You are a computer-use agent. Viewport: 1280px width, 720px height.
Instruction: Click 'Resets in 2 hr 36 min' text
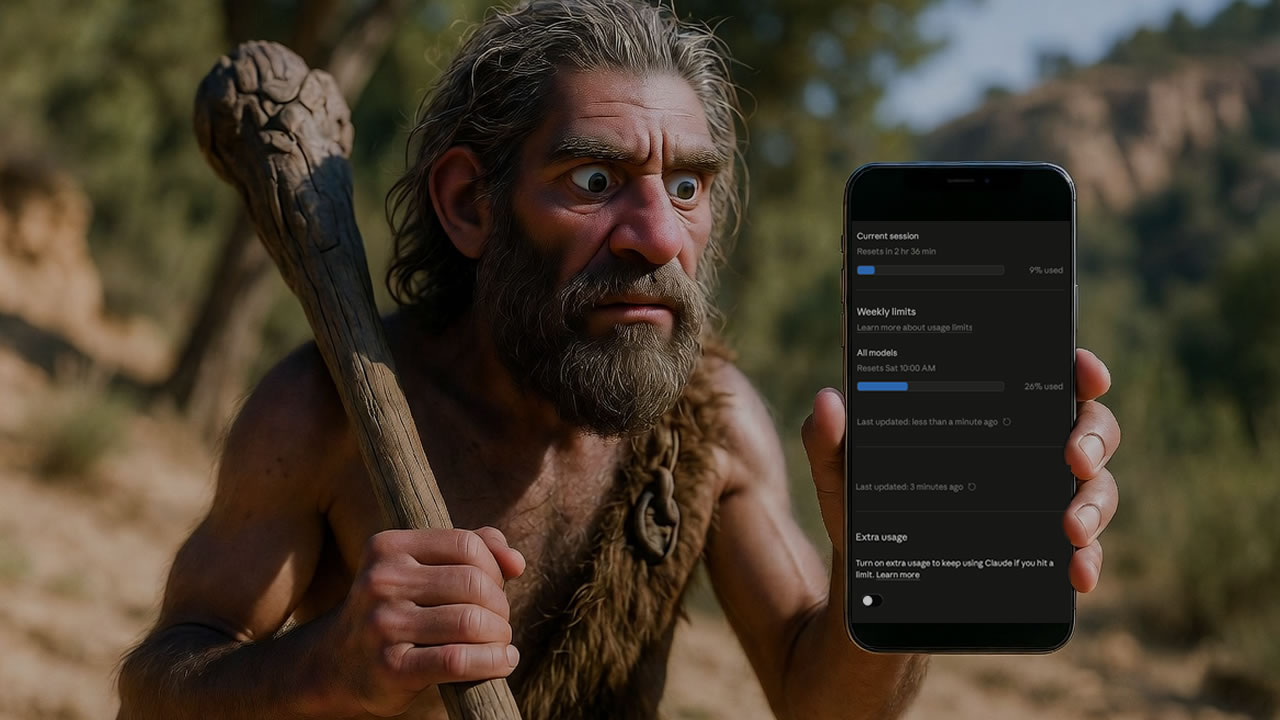[x=896, y=252]
